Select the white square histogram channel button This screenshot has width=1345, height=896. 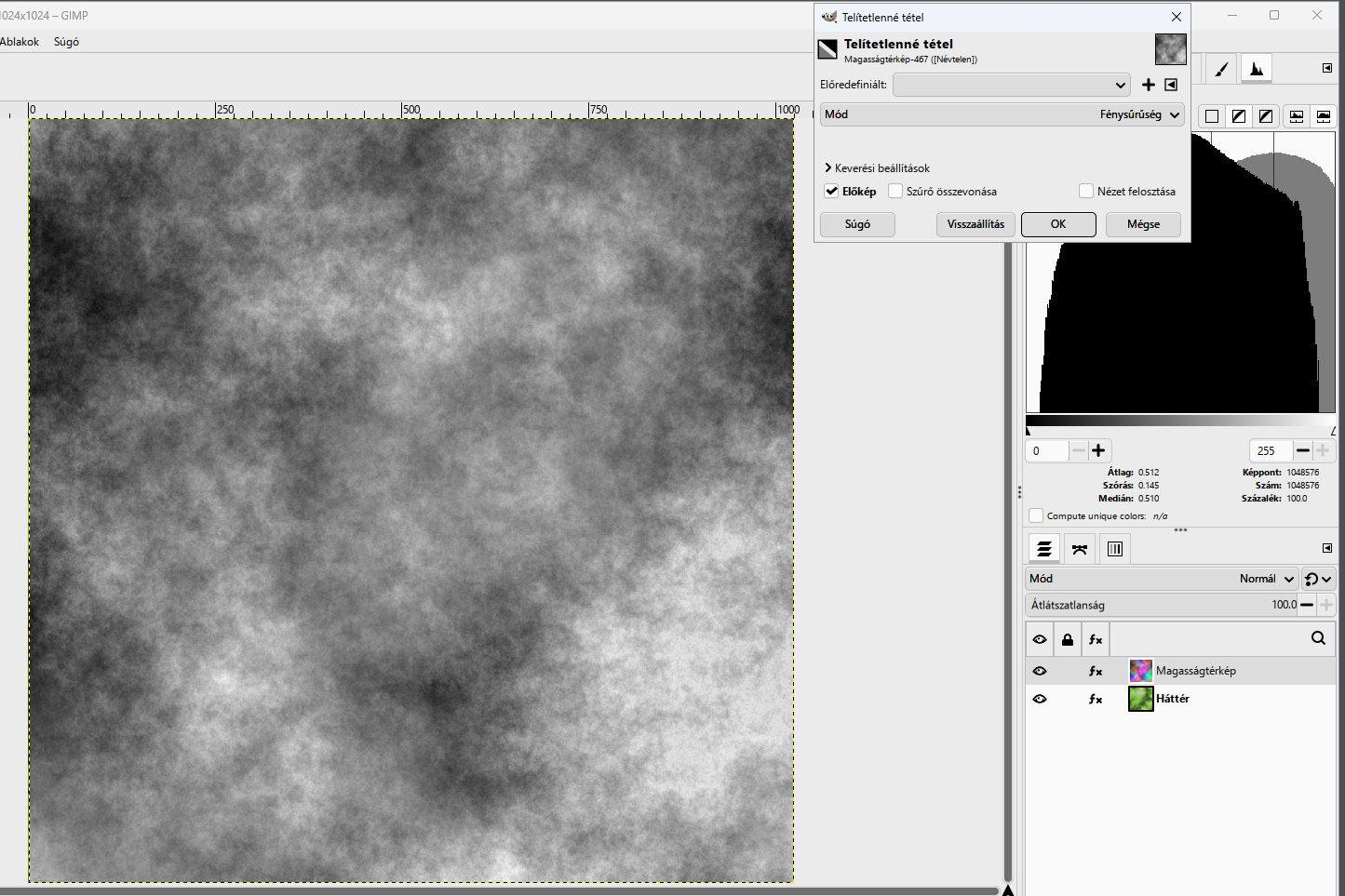pos(1212,116)
